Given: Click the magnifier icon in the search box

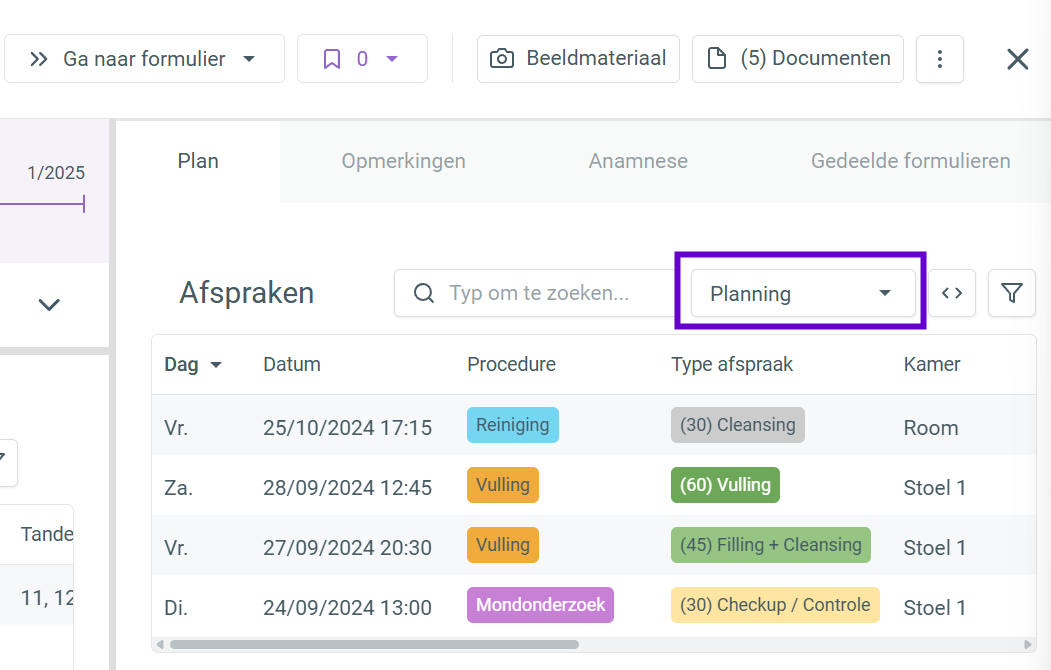Looking at the screenshot, I should pyautogui.click(x=424, y=293).
